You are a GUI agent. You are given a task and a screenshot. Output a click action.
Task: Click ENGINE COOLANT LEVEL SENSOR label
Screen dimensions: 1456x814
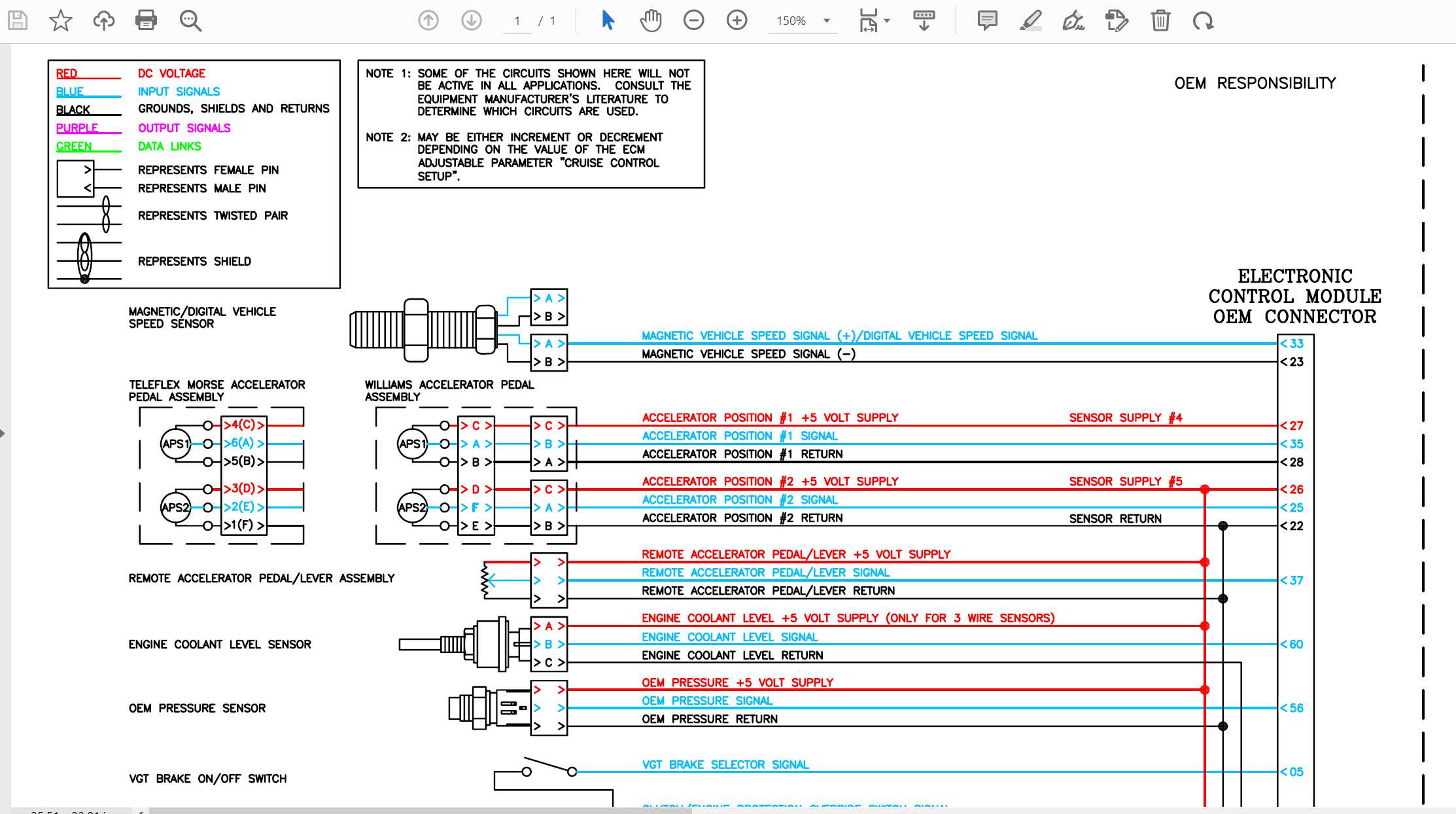click(219, 645)
